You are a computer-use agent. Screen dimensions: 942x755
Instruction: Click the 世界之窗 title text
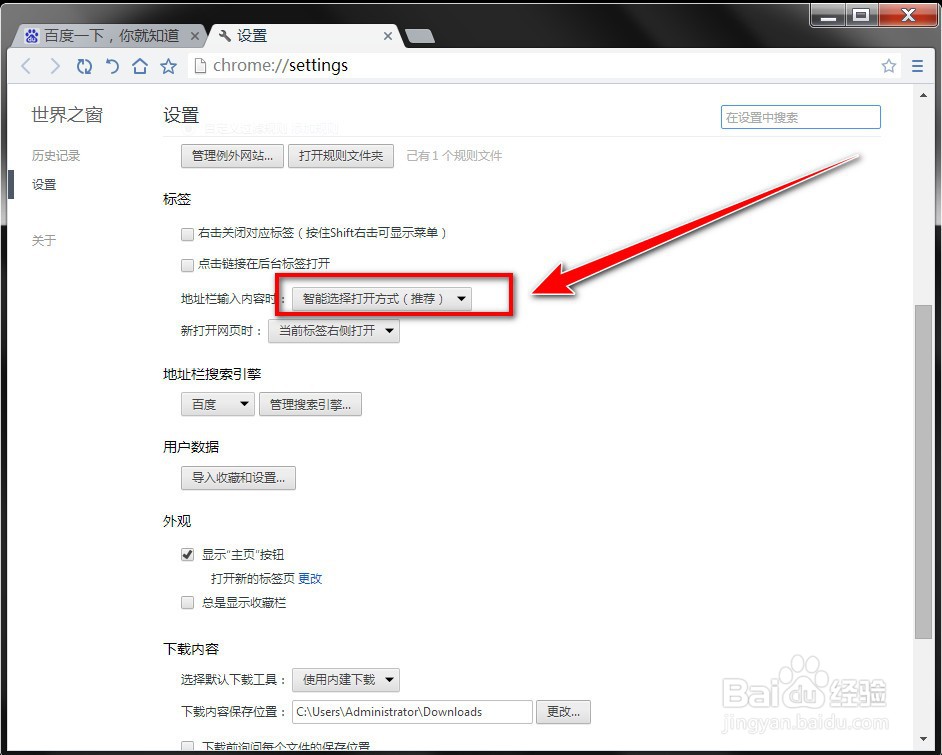tap(67, 115)
